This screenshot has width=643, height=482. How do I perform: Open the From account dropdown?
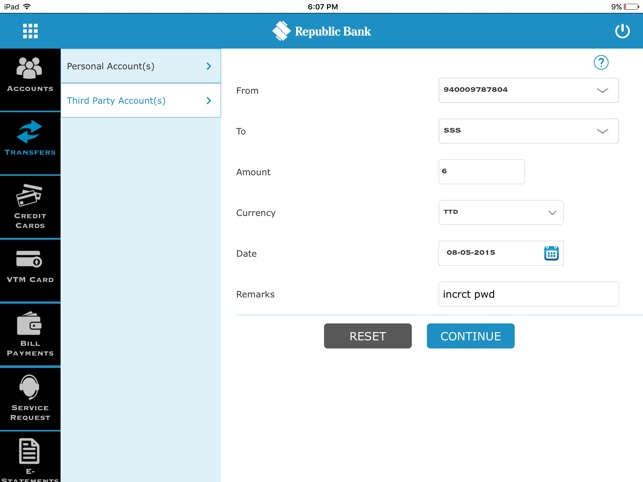(529, 90)
